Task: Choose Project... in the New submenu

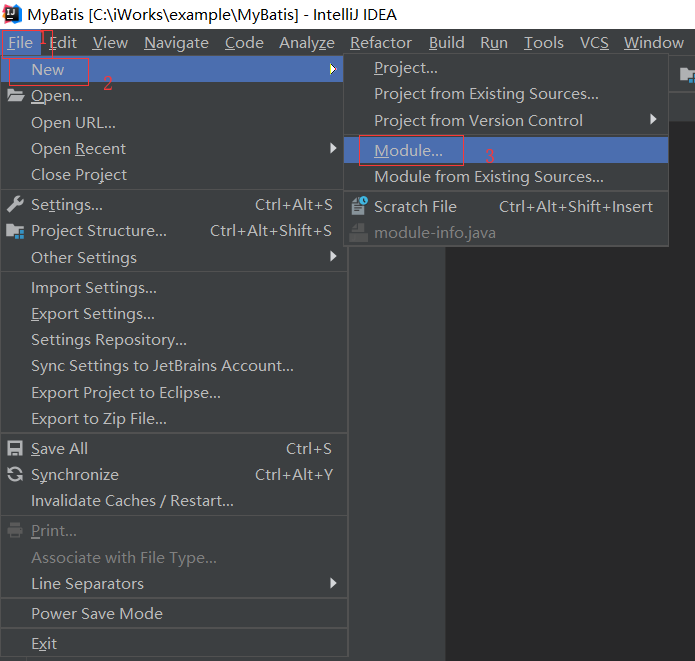Action: [406, 68]
